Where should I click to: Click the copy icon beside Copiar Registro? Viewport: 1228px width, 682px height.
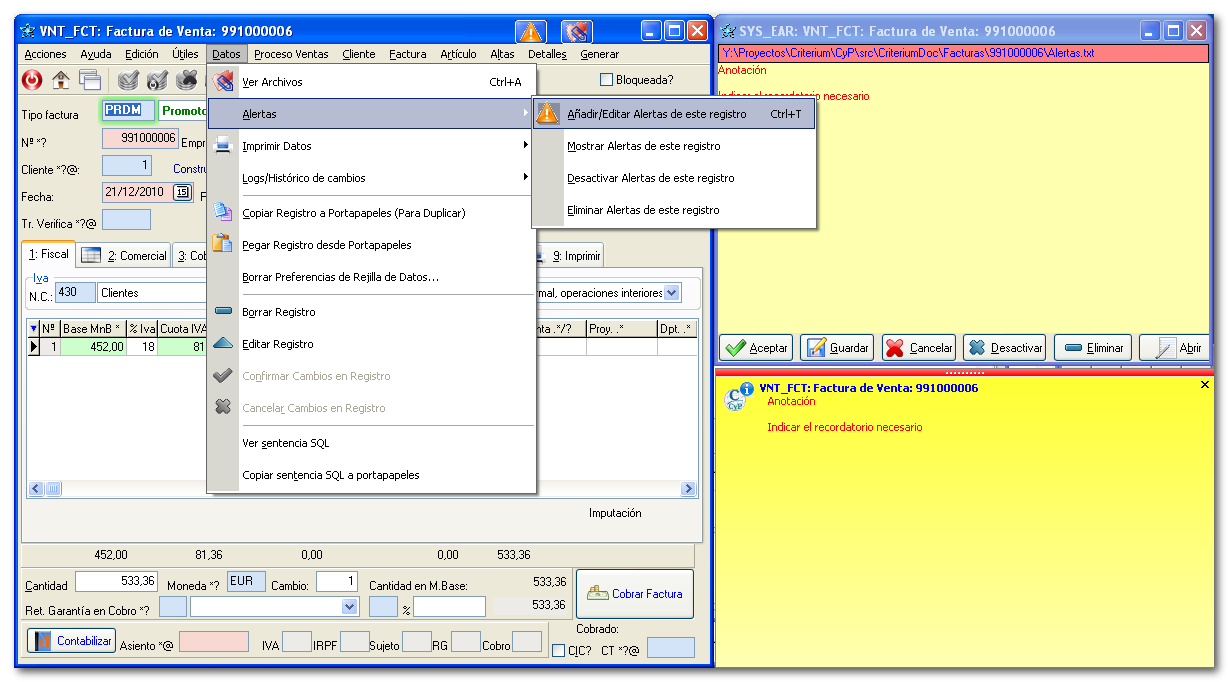[224, 212]
